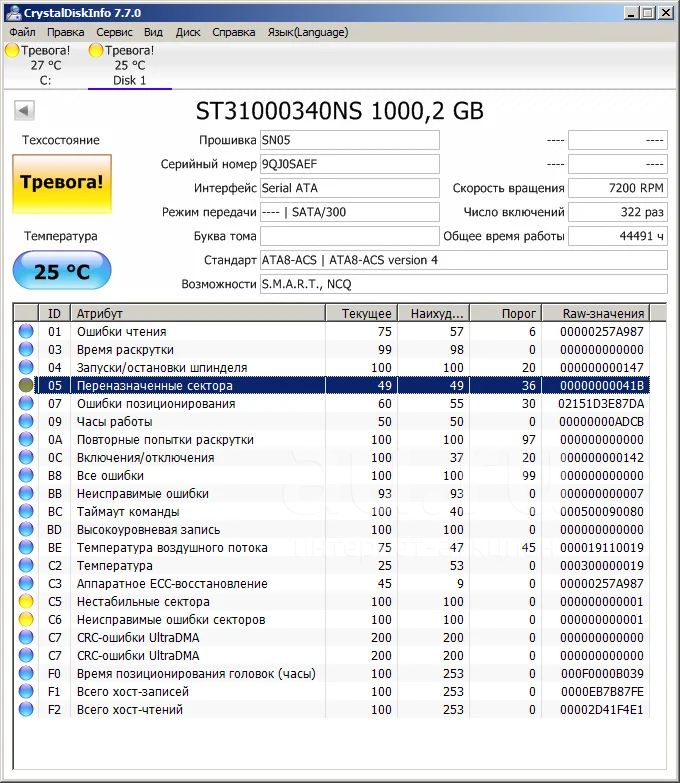Click status orb for 09 Часы работы
680x783 pixels.
pos(26,421)
